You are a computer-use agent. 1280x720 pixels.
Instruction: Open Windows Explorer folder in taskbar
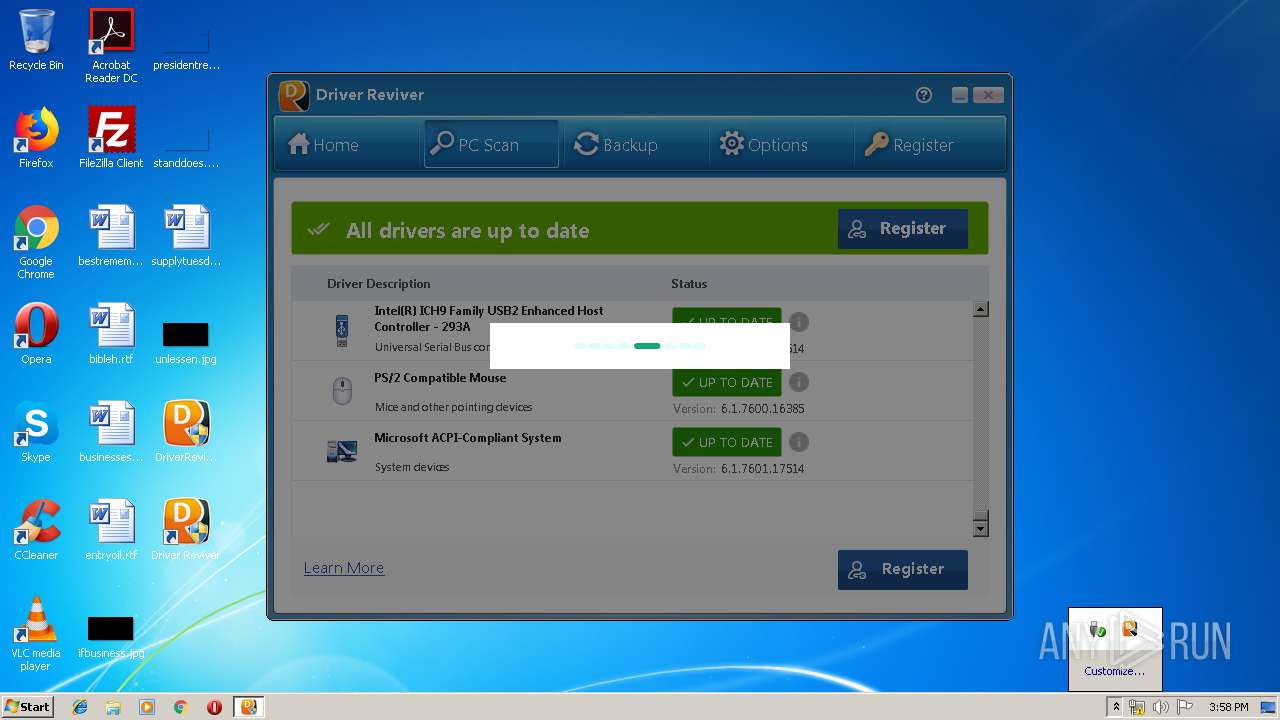tap(113, 707)
